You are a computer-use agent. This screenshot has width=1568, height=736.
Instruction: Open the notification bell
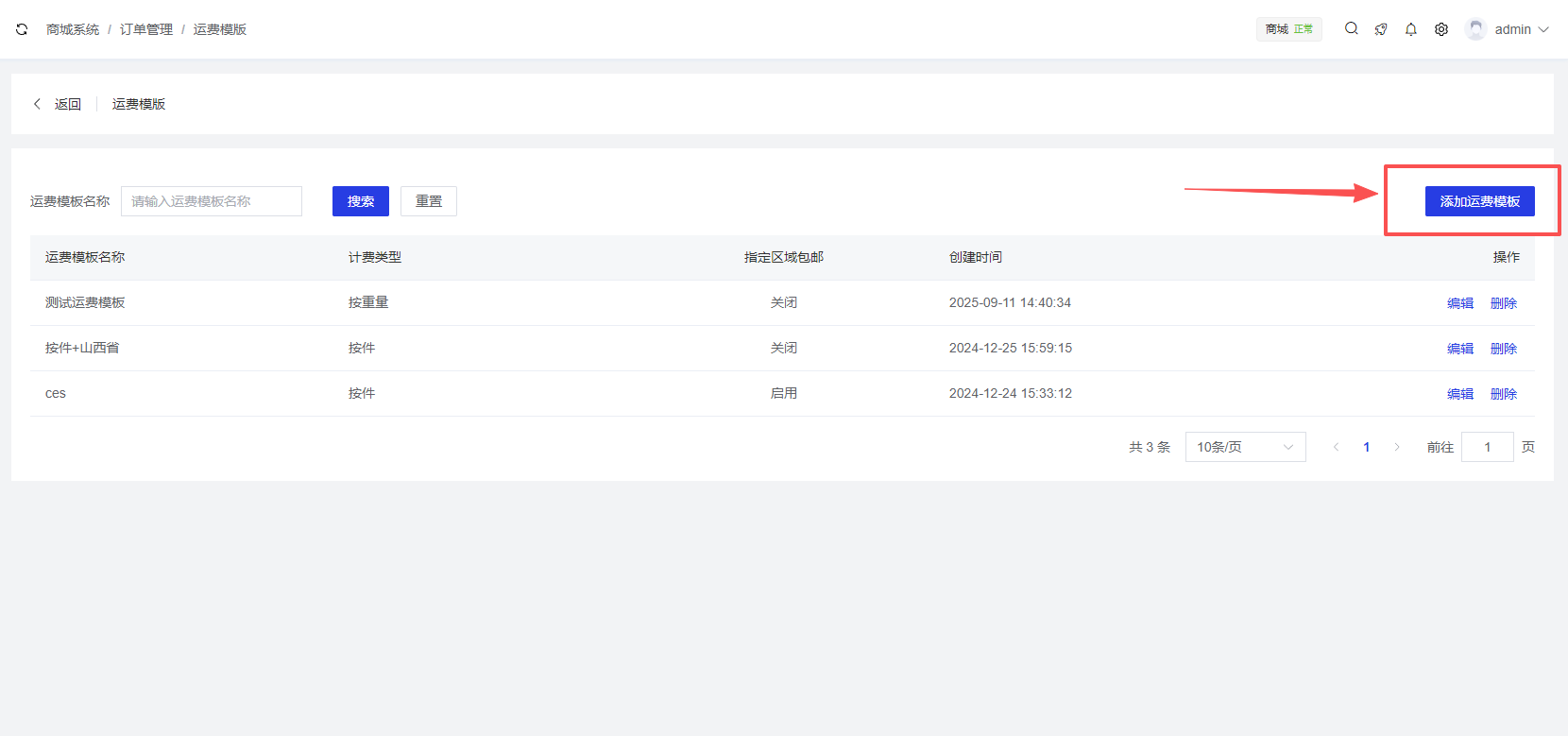coord(1411,29)
